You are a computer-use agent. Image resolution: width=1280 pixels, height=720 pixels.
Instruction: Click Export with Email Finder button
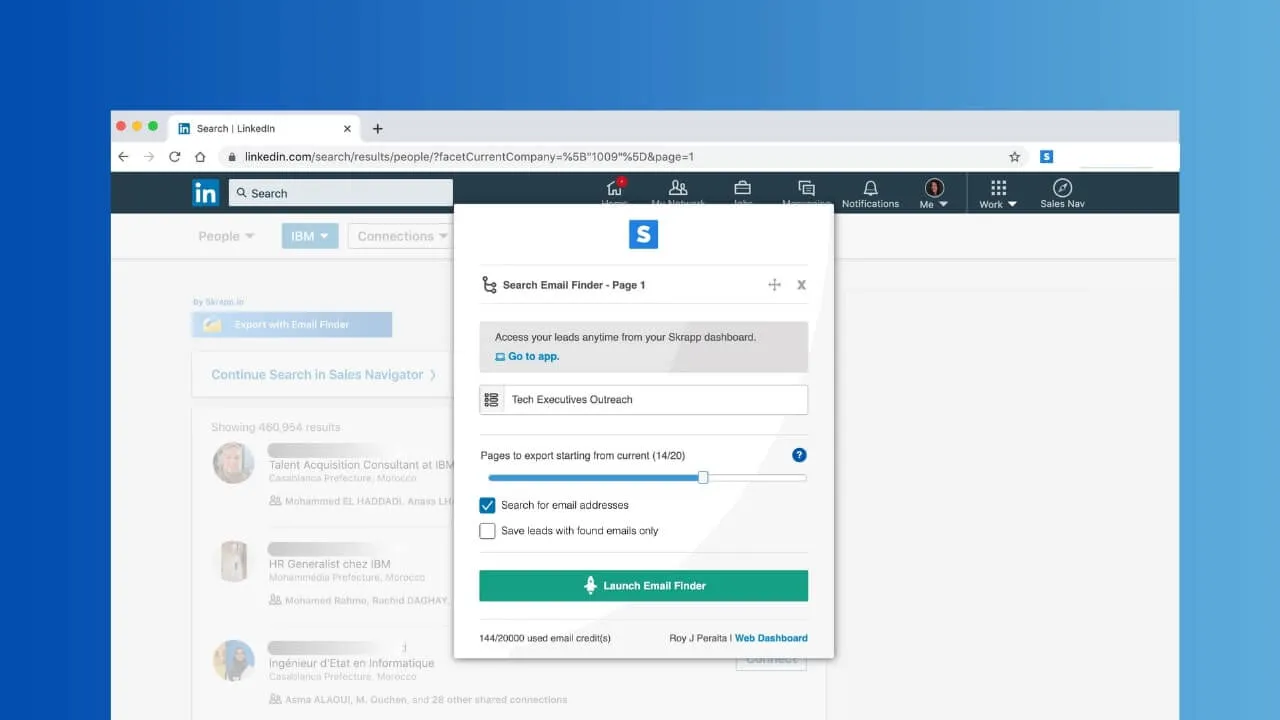(292, 325)
